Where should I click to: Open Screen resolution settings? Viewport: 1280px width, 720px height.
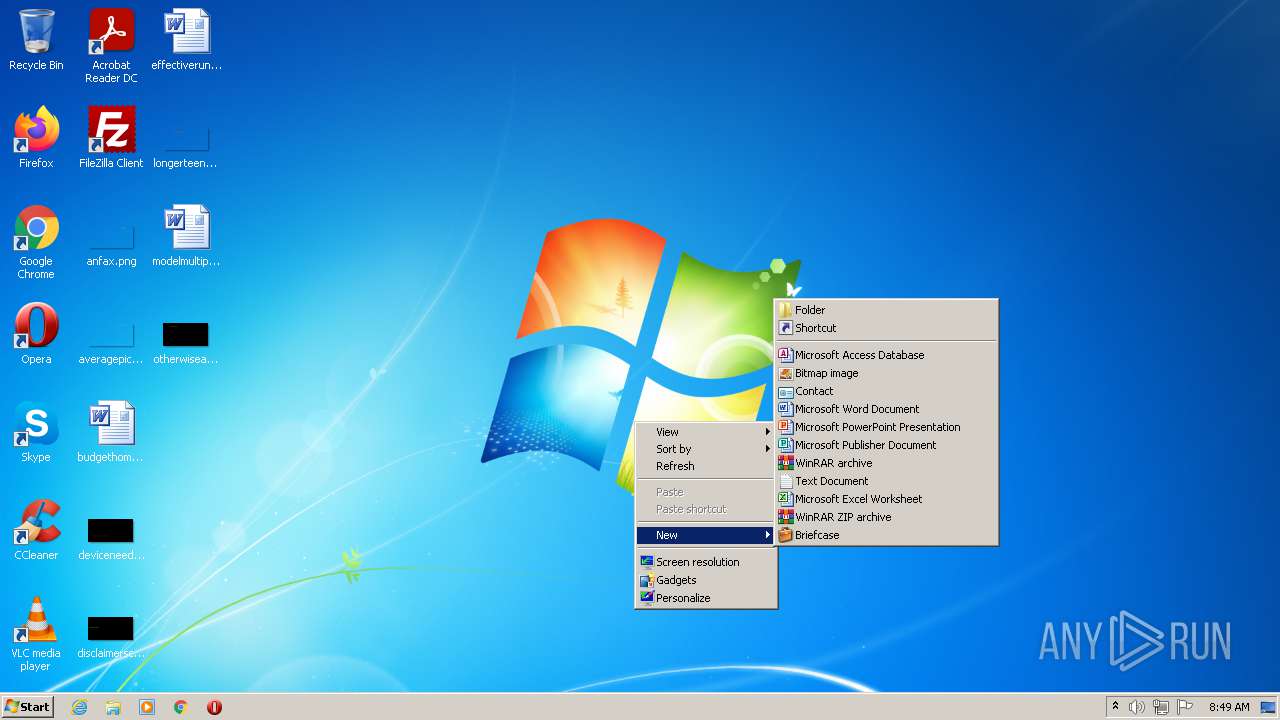coord(706,562)
